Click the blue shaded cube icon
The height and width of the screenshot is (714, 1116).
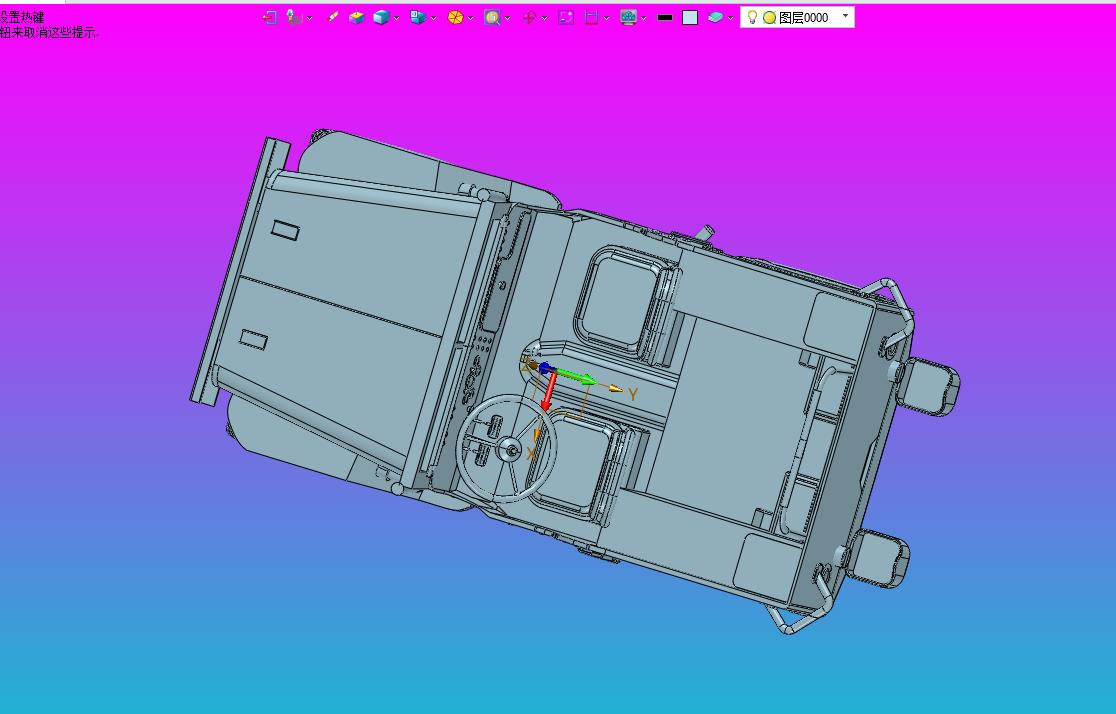click(x=381, y=18)
